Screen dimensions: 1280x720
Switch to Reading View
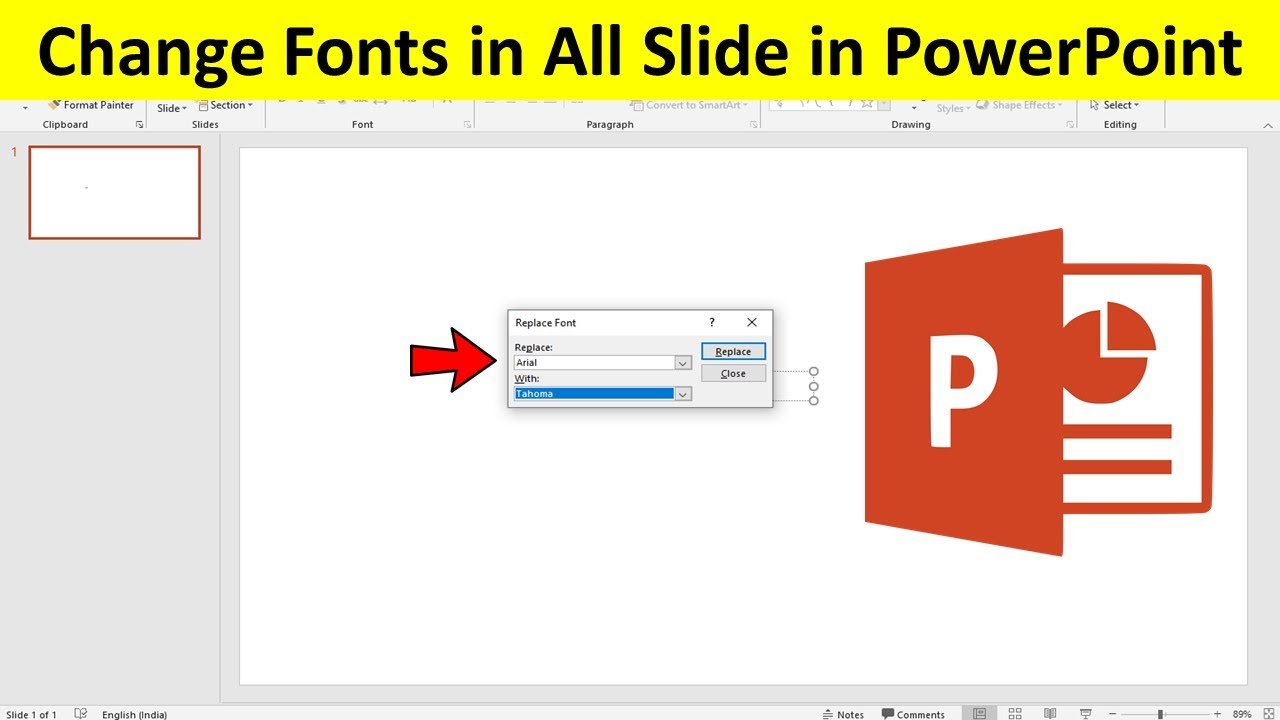click(1050, 714)
